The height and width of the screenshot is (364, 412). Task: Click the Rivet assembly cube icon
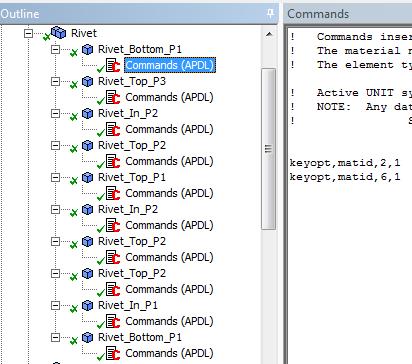point(59,33)
